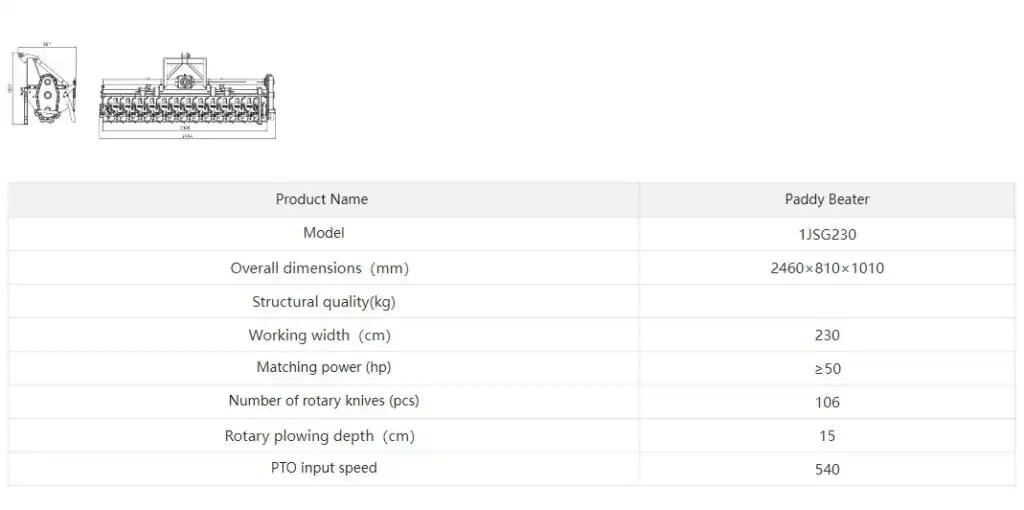
Task: Click the 2460×810×1010 dimensions value
Action: click(x=827, y=268)
